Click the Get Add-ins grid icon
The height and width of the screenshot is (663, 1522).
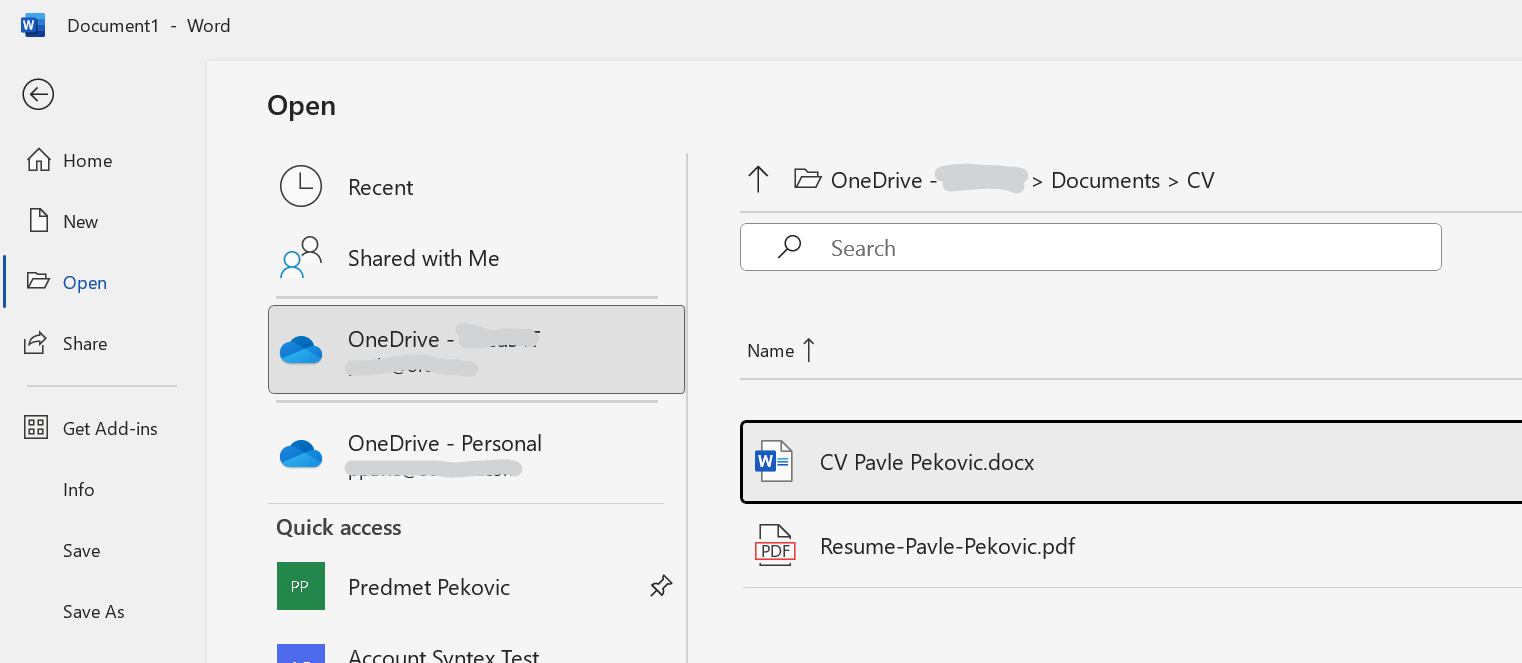[36, 428]
